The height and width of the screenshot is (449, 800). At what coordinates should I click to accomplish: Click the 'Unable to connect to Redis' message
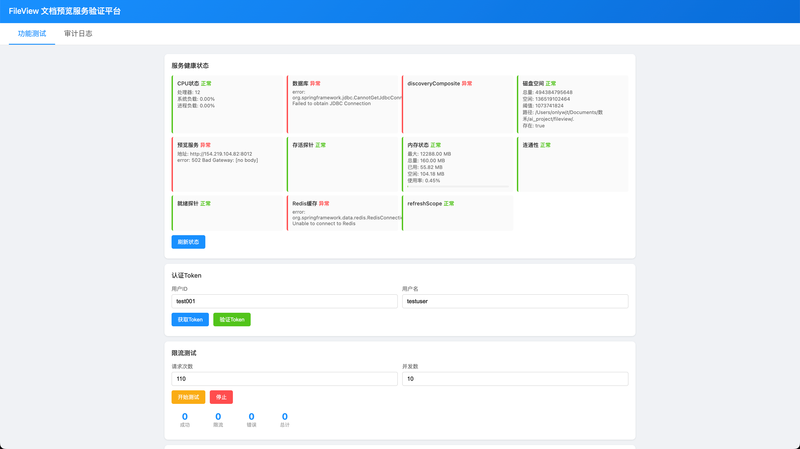tap(324, 223)
